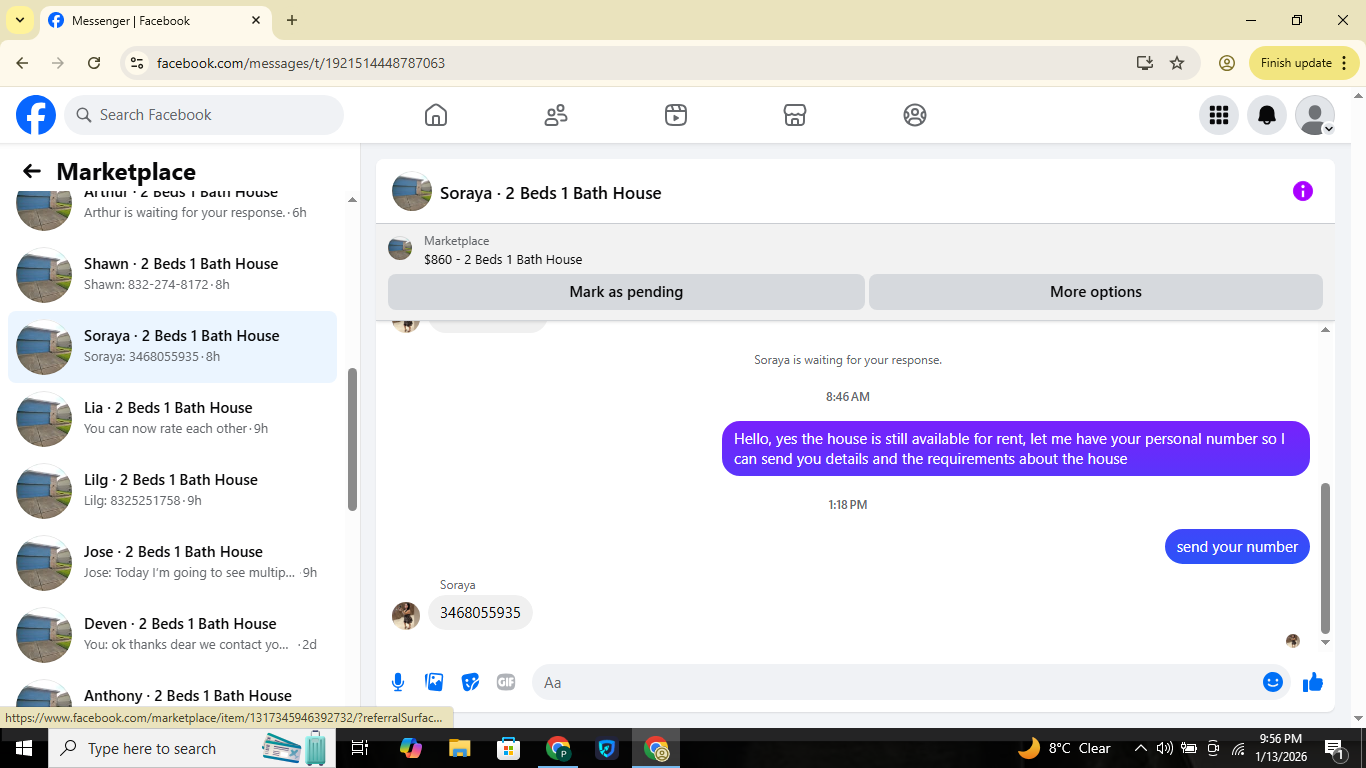The width and height of the screenshot is (1366, 768).
Task: Open Deven's conversation
Action: point(172,634)
